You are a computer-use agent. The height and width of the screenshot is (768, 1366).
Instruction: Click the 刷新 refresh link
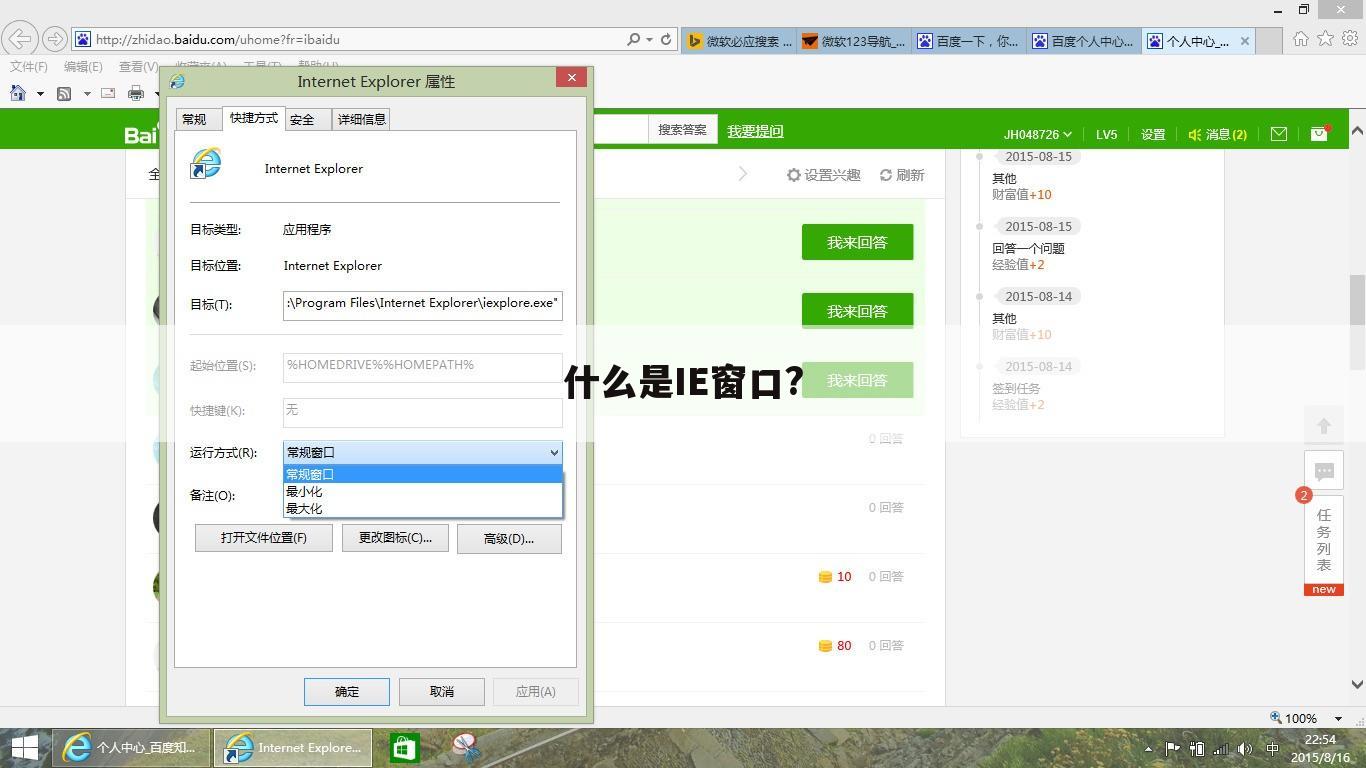tap(902, 175)
